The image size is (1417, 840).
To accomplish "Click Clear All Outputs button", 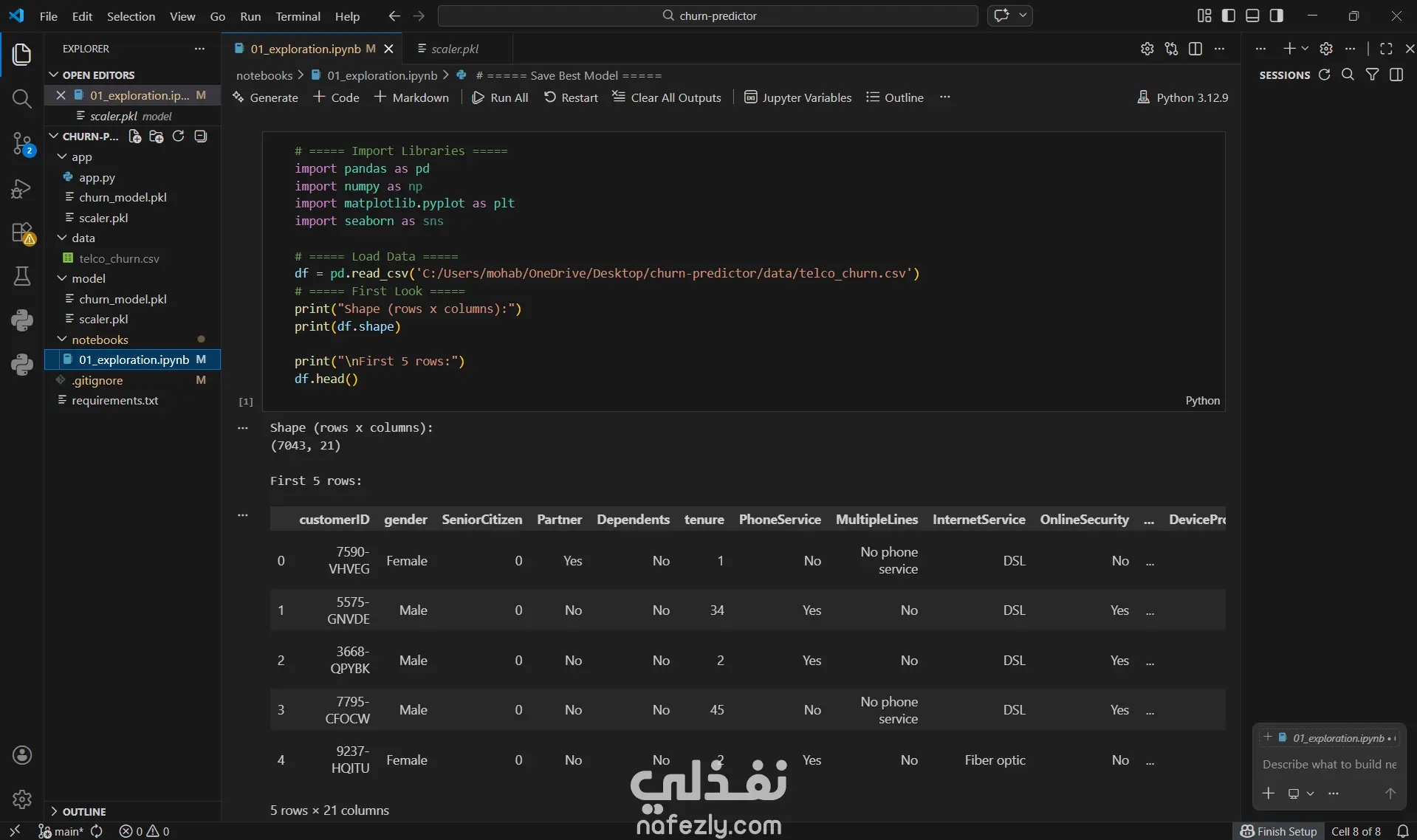I will pos(667,97).
